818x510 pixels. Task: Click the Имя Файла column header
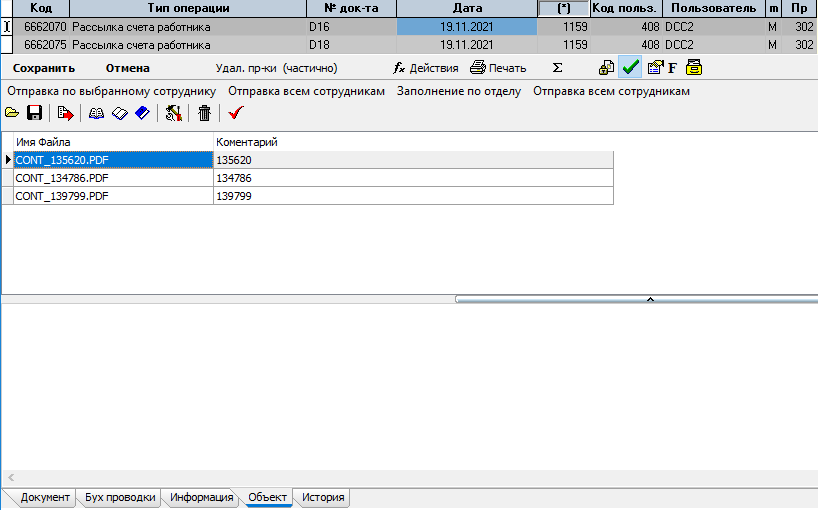pos(113,142)
